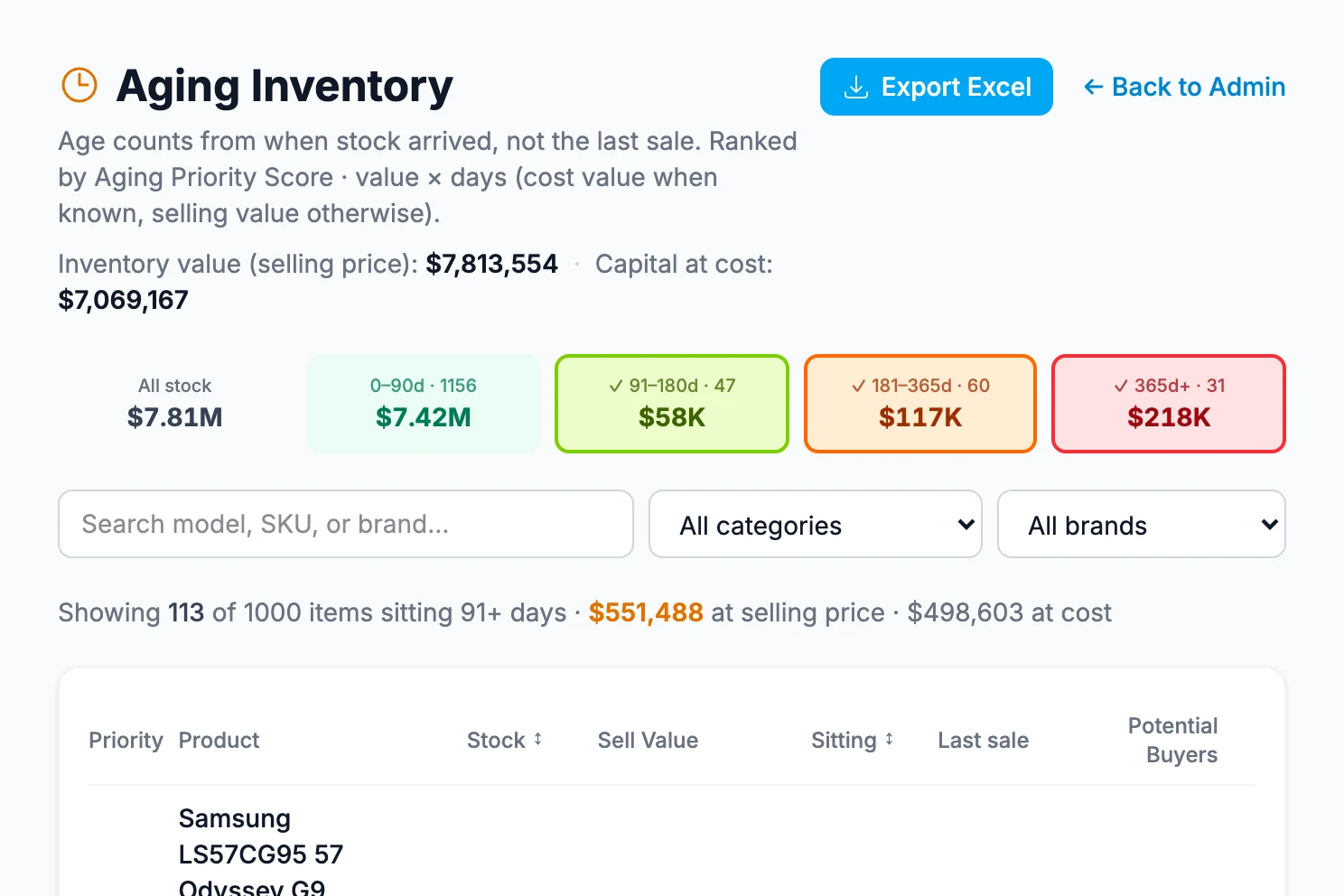Toggle the 365d+ aging bucket filter
This screenshot has height=896, width=1344.
(1169, 404)
